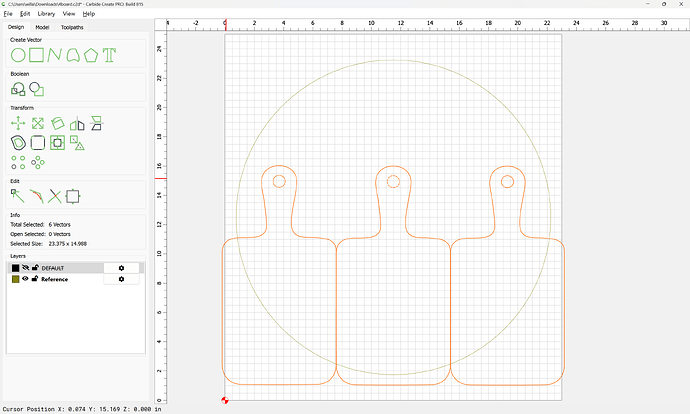Click the middle cutting board handle hole
This screenshot has height=414, width=690.
click(x=393, y=181)
